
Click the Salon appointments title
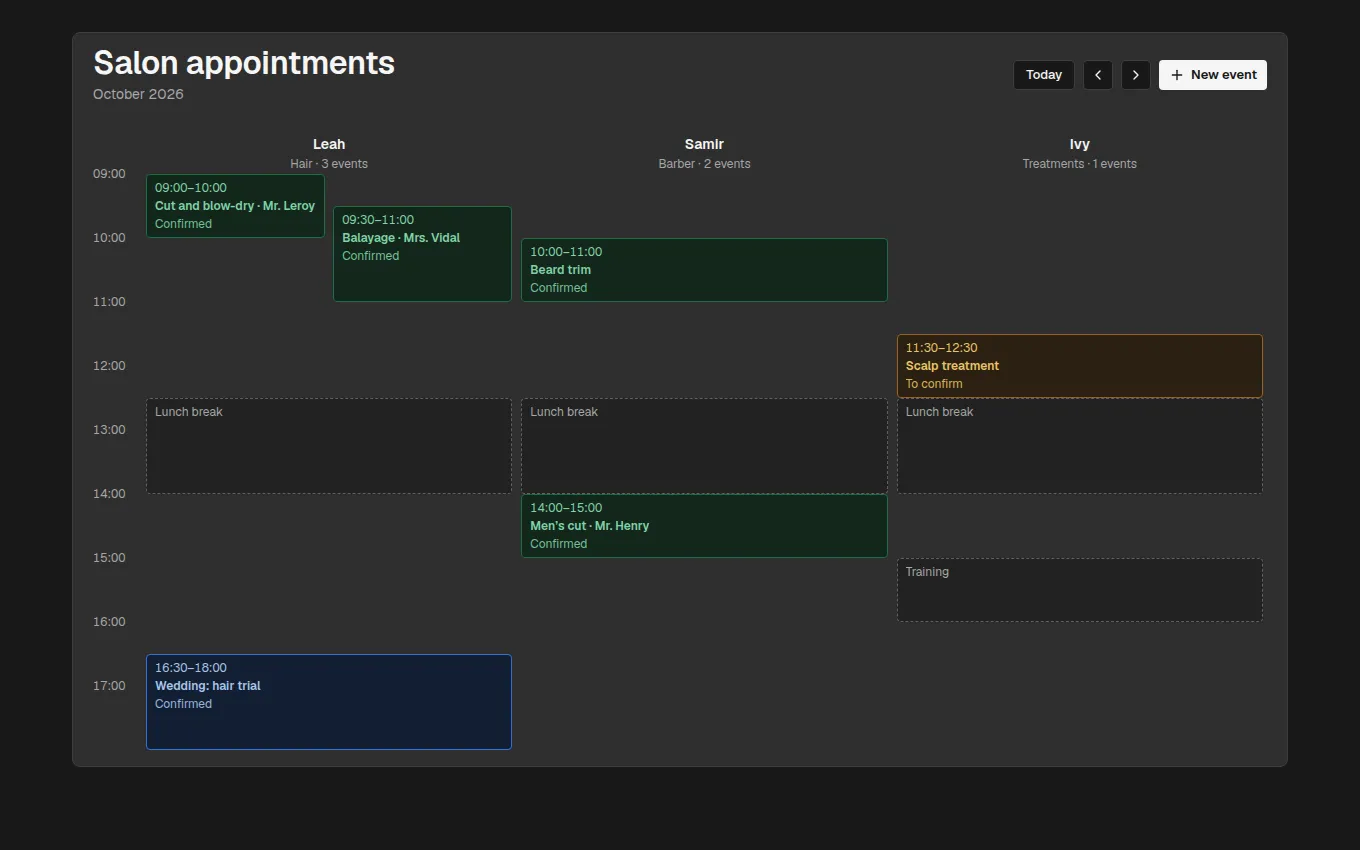pos(244,62)
